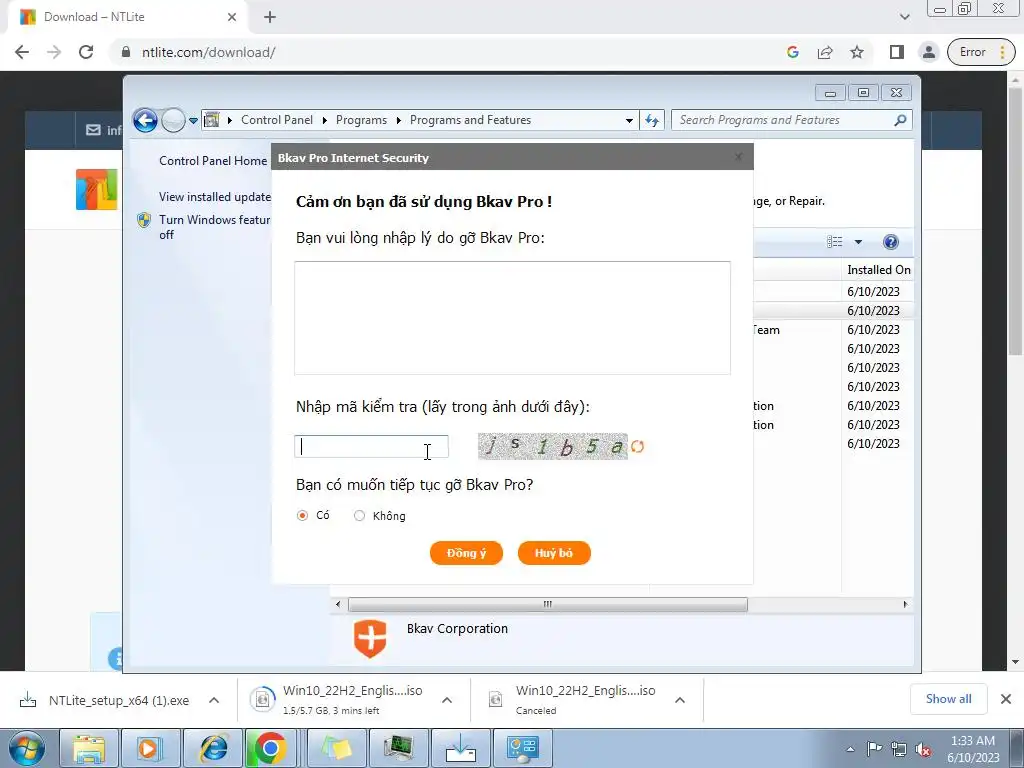1024x768 pixels.
Task: Click the programs list scroll right arrow
Action: point(905,604)
